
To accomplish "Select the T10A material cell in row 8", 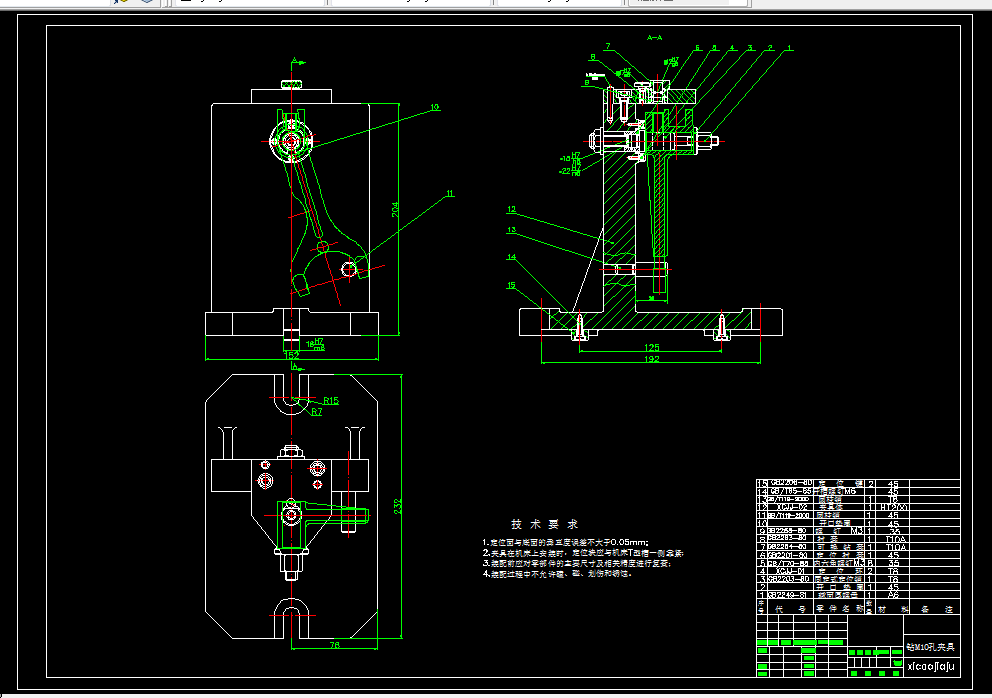I will [x=895, y=539].
